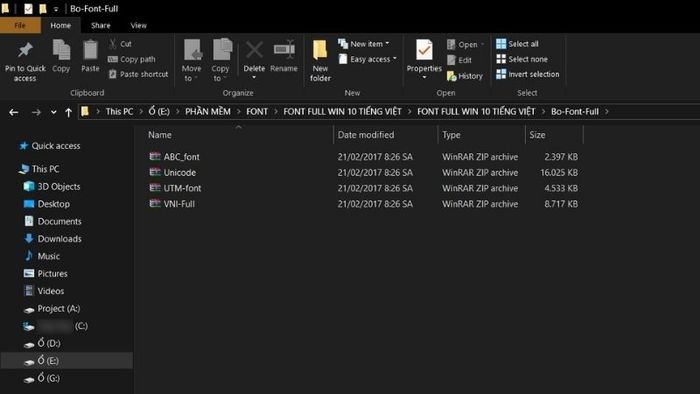Image resolution: width=700 pixels, height=394 pixels.
Task: Open Desktop in the sidebar
Action: pyautogui.click(x=54, y=204)
